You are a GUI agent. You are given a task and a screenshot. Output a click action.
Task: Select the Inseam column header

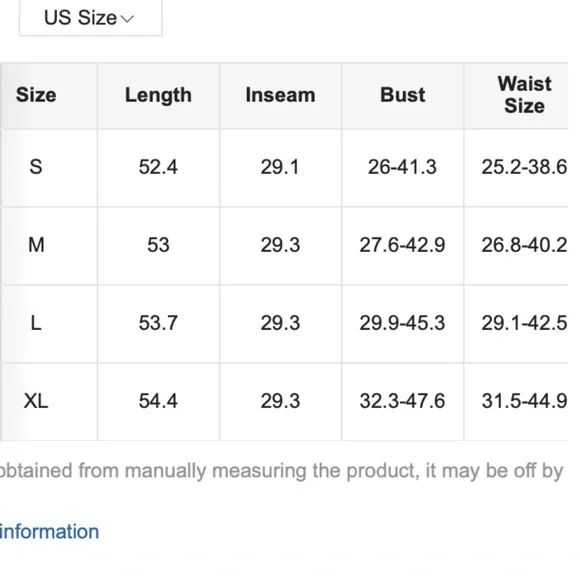(x=280, y=95)
